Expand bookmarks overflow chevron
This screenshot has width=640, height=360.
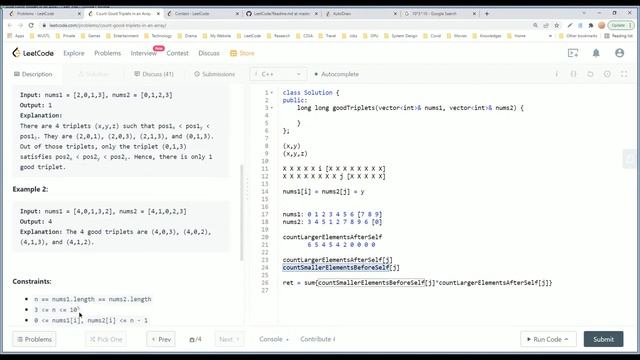[550, 36]
